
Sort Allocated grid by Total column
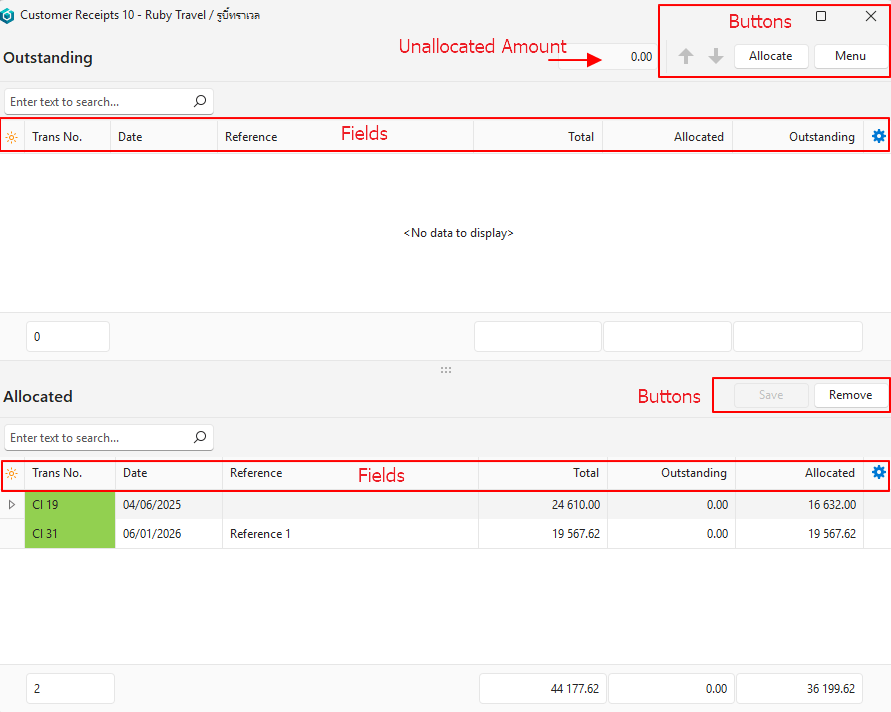[x=586, y=473]
